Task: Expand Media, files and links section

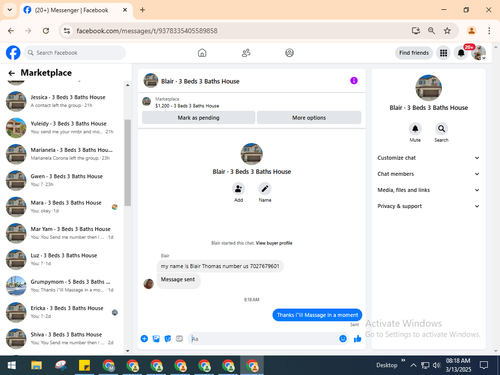Action: (429, 190)
